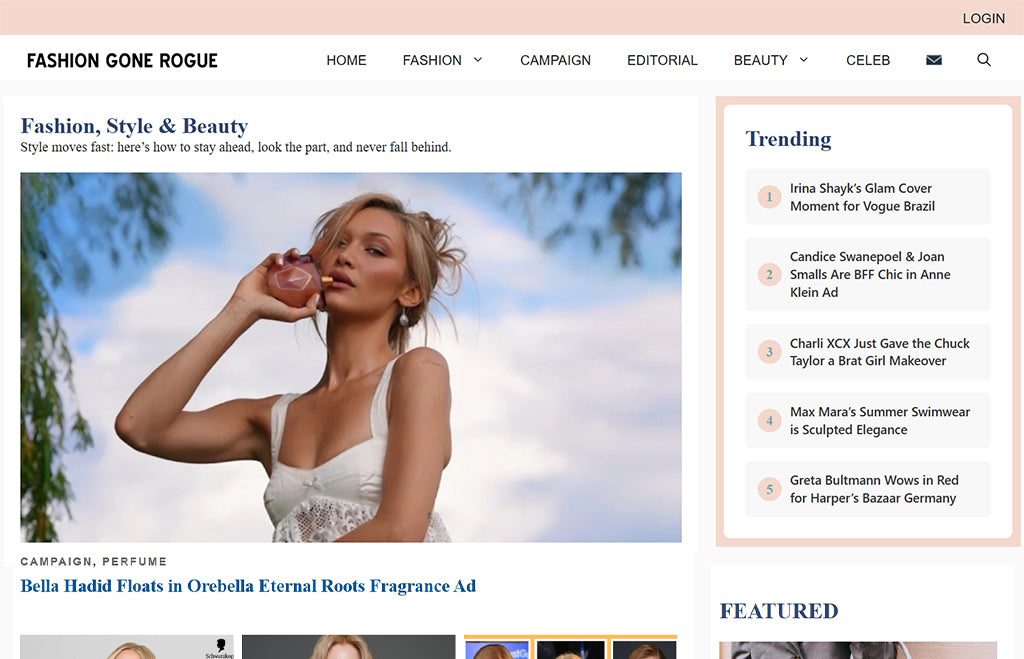This screenshot has width=1024, height=659.
Task: Select the Trending heading
Action: click(788, 139)
